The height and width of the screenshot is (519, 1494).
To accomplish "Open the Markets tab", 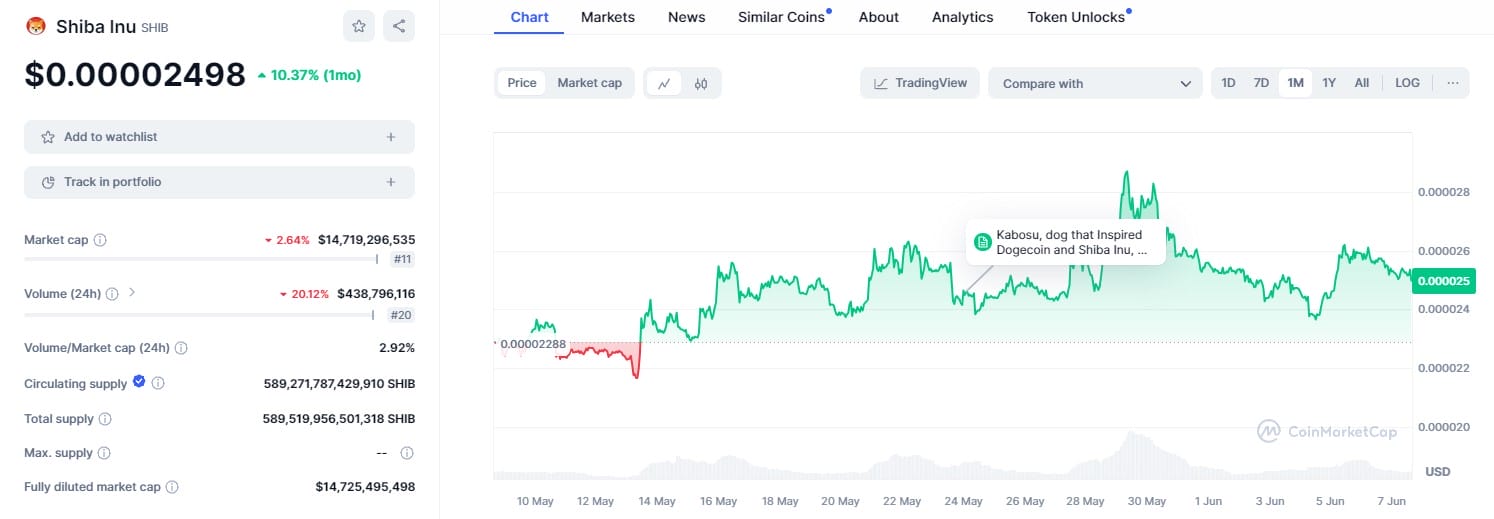I will click(607, 17).
